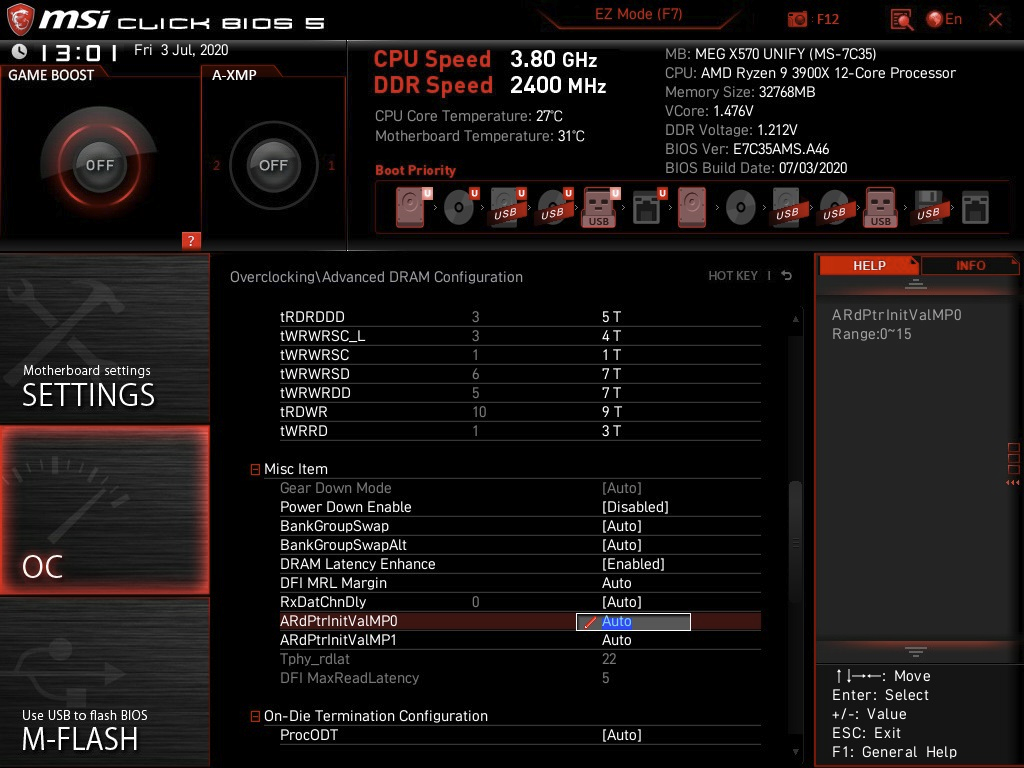Select the non-UEFI USB floppy boot device
Viewport: 1024px width, 768px height.
tap(928, 207)
